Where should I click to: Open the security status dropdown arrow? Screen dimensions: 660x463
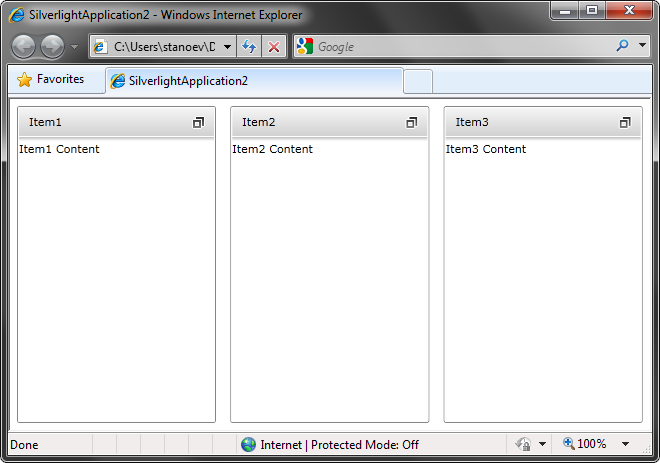pyautogui.click(x=542, y=444)
